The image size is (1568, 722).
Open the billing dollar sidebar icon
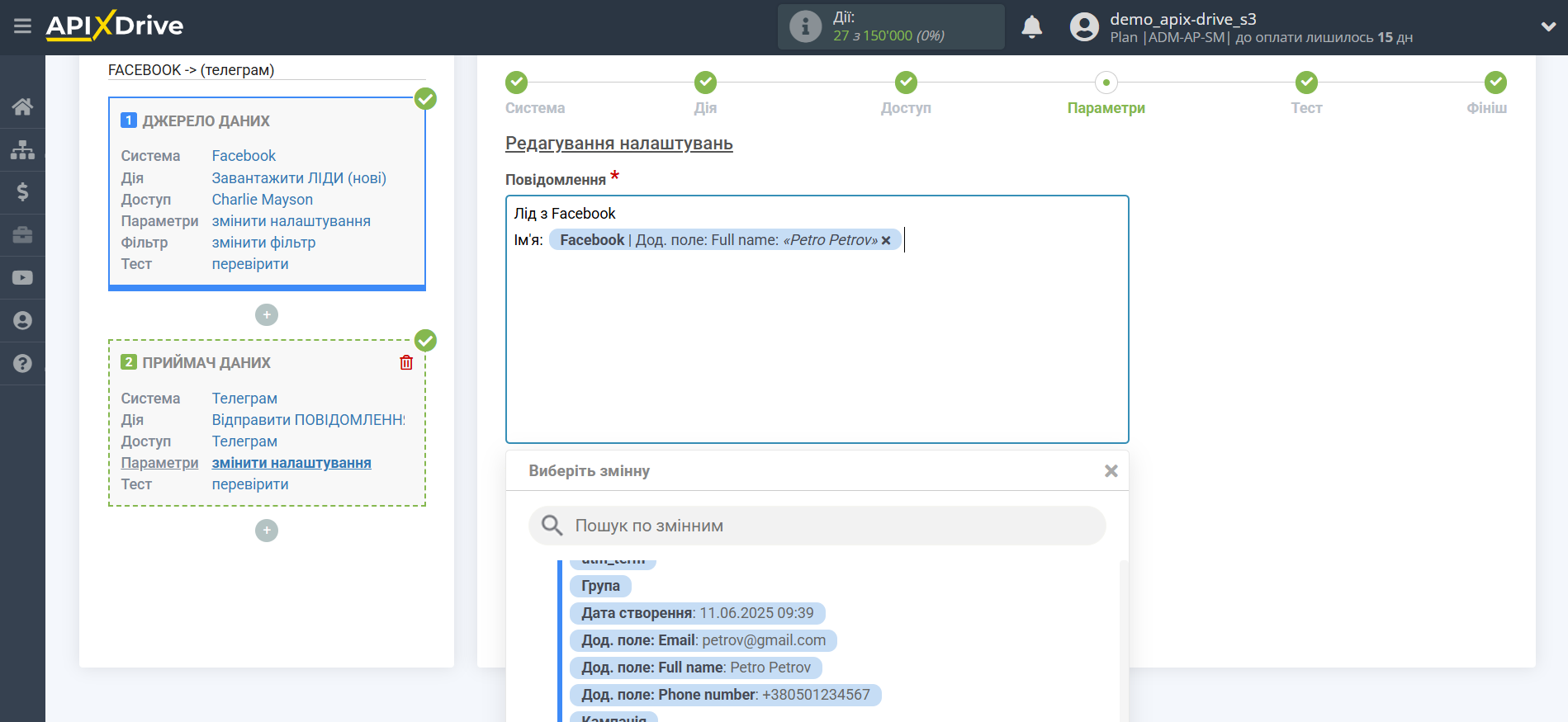22,192
